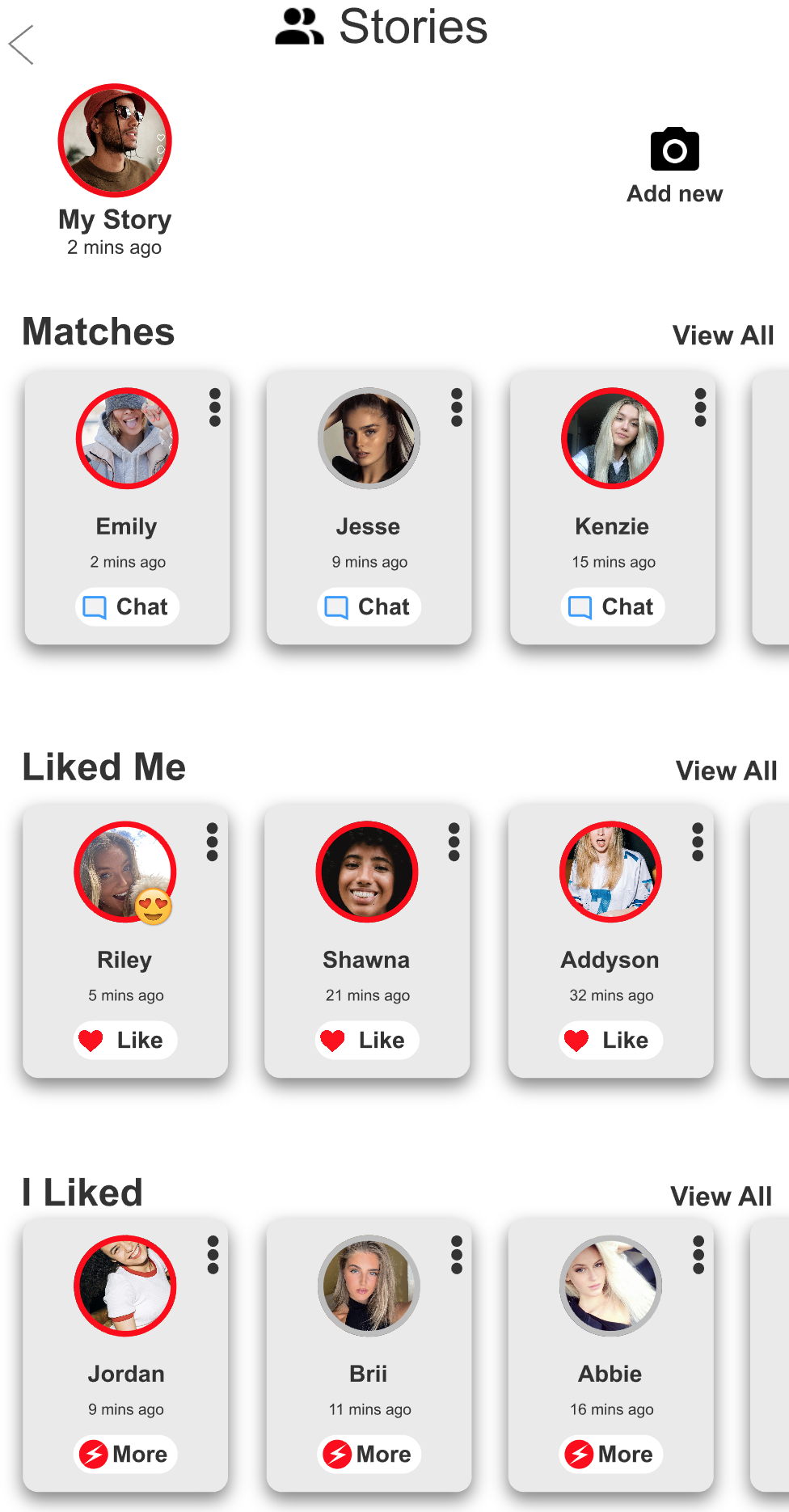The image size is (789, 1512).
Task: Open the three-dot menu on Shawna's card
Action: tap(454, 842)
